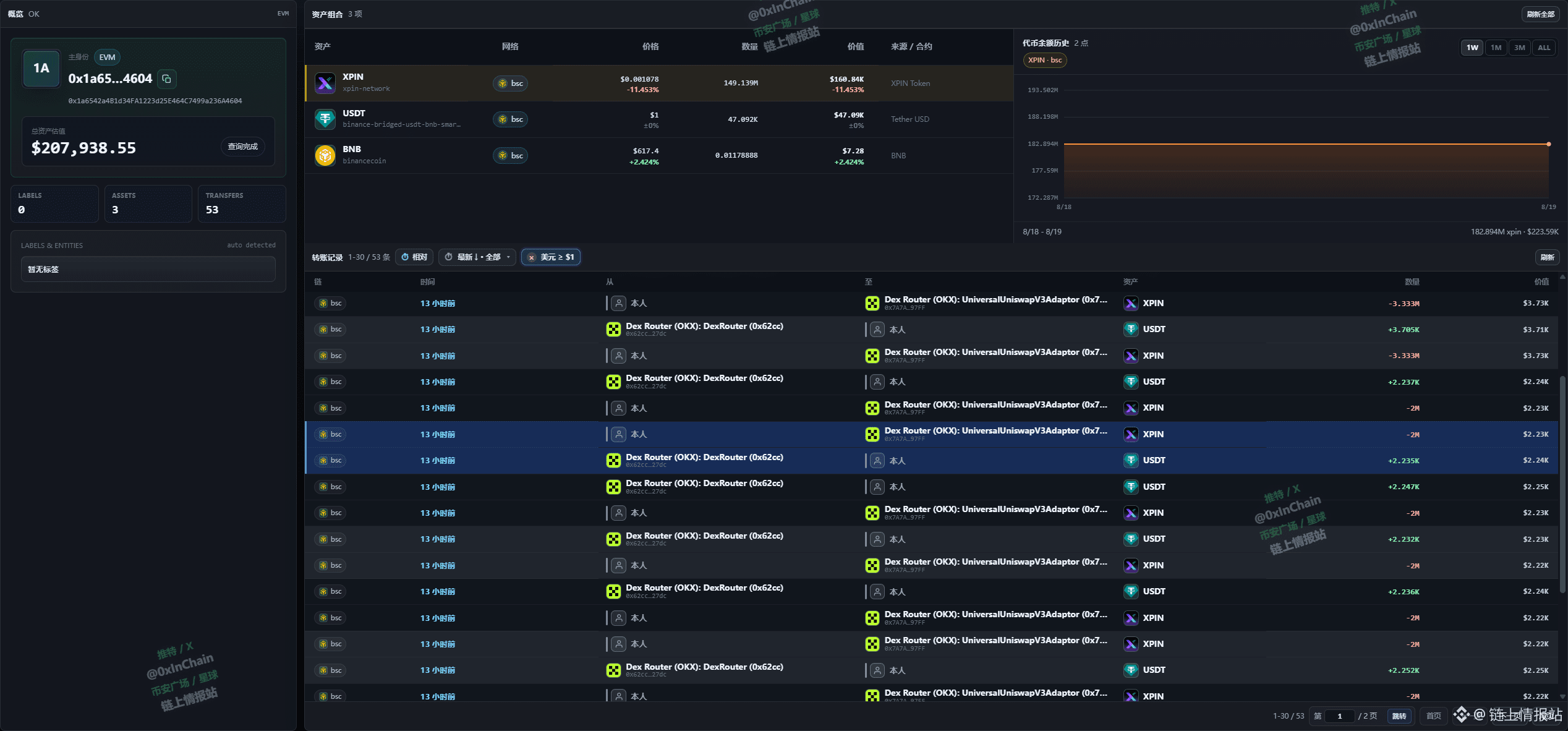This screenshot has width=1568, height=731.
Task: Select the ALL chart range tab
Action: (1544, 48)
